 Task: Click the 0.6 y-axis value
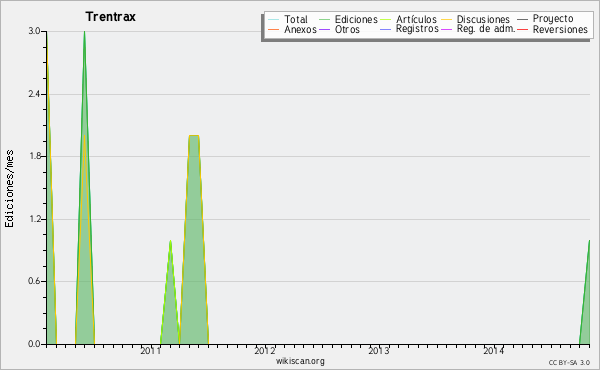click(x=34, y=281)
